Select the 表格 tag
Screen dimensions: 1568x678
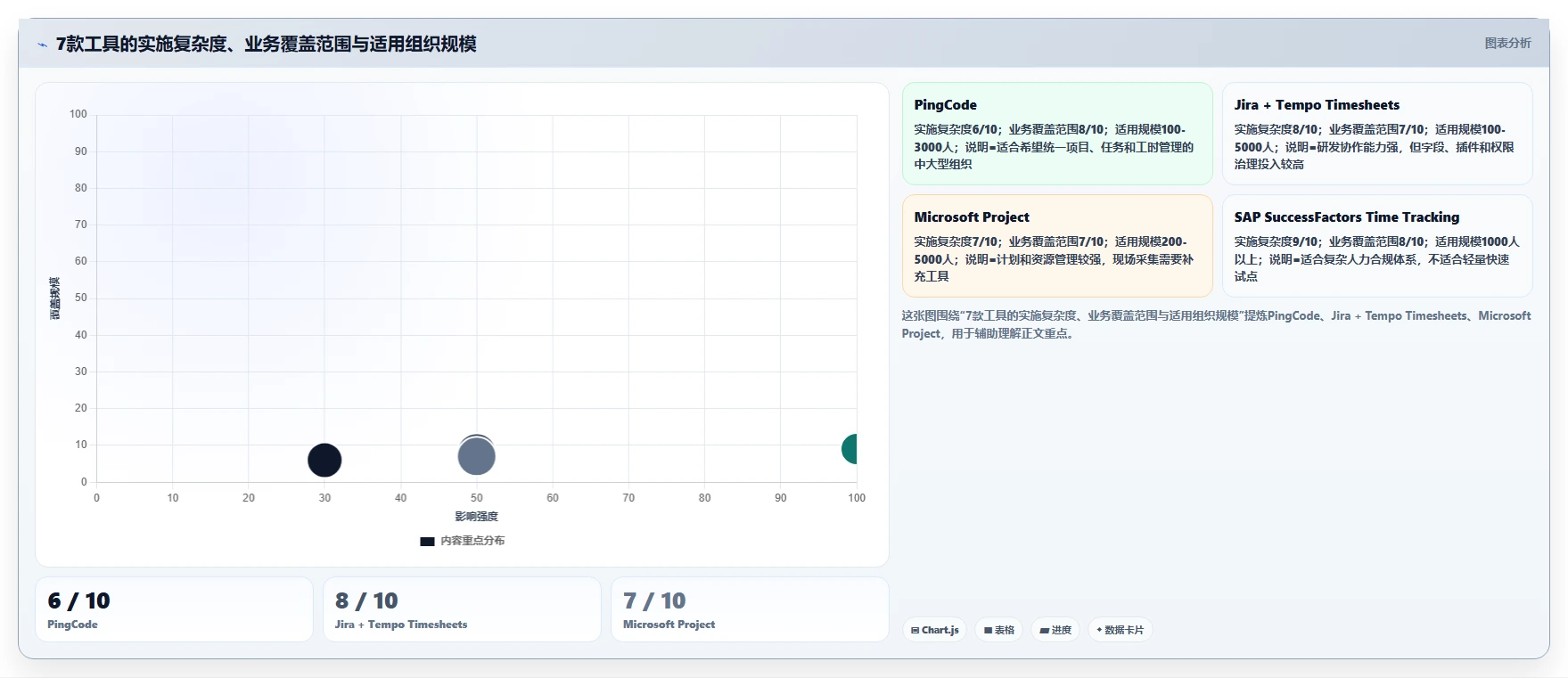coord(998,630)
